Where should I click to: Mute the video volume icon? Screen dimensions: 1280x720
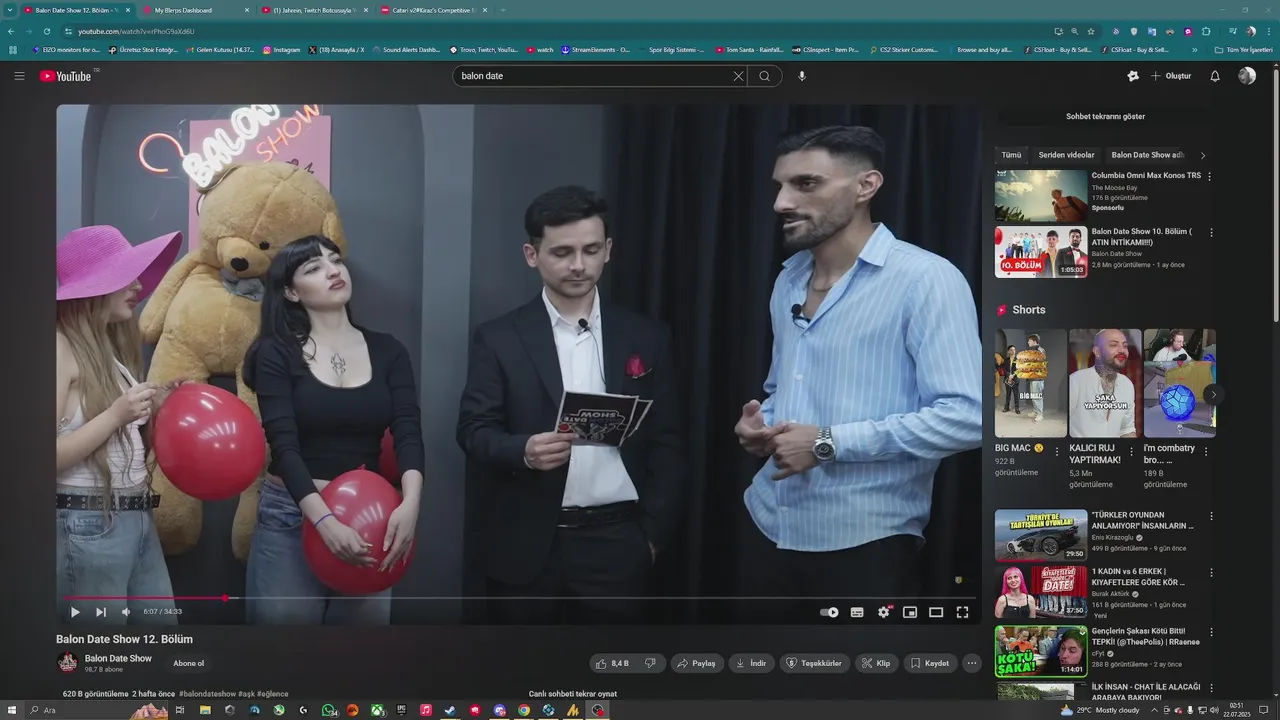click(x=126, y=612)
